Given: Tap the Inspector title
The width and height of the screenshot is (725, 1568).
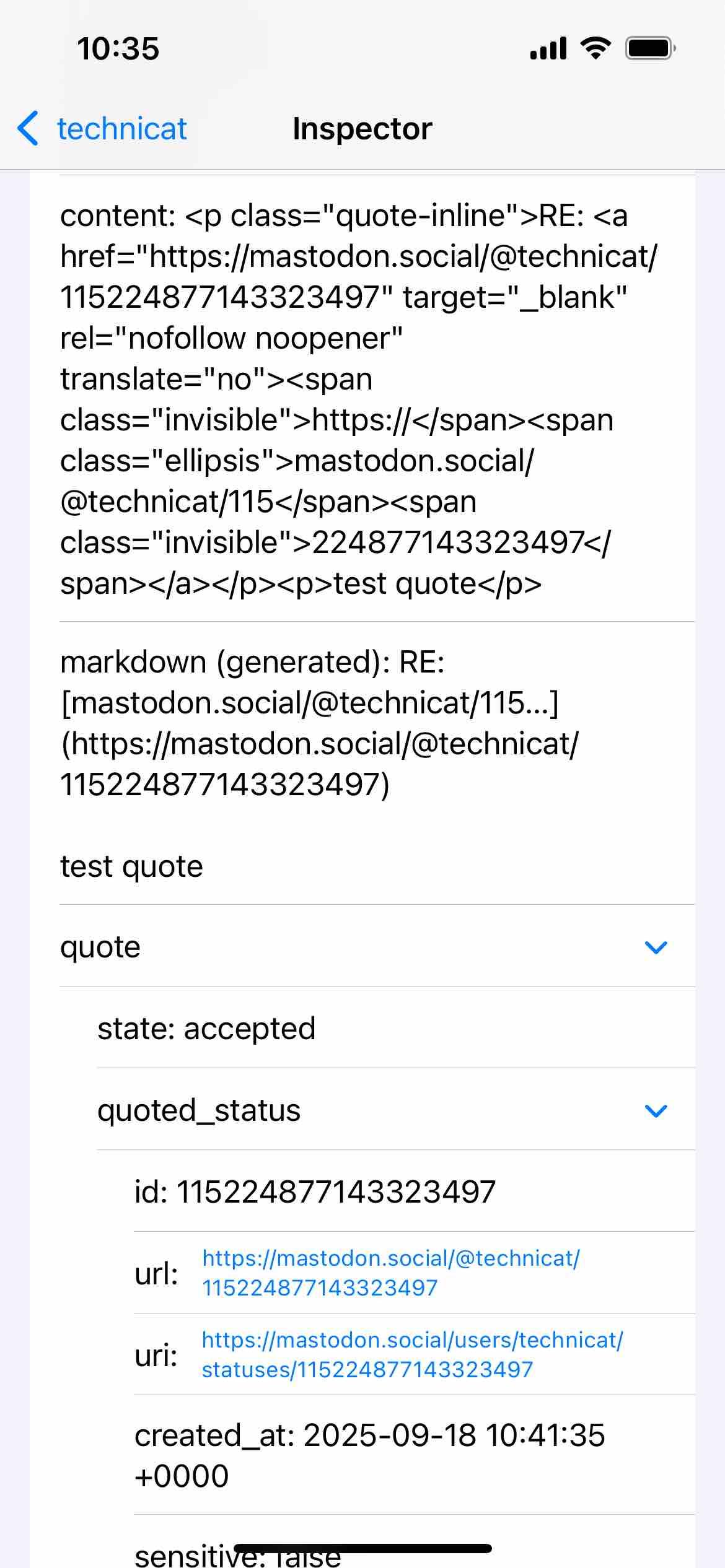Looking at the screenshot, I should click(362, 129).
